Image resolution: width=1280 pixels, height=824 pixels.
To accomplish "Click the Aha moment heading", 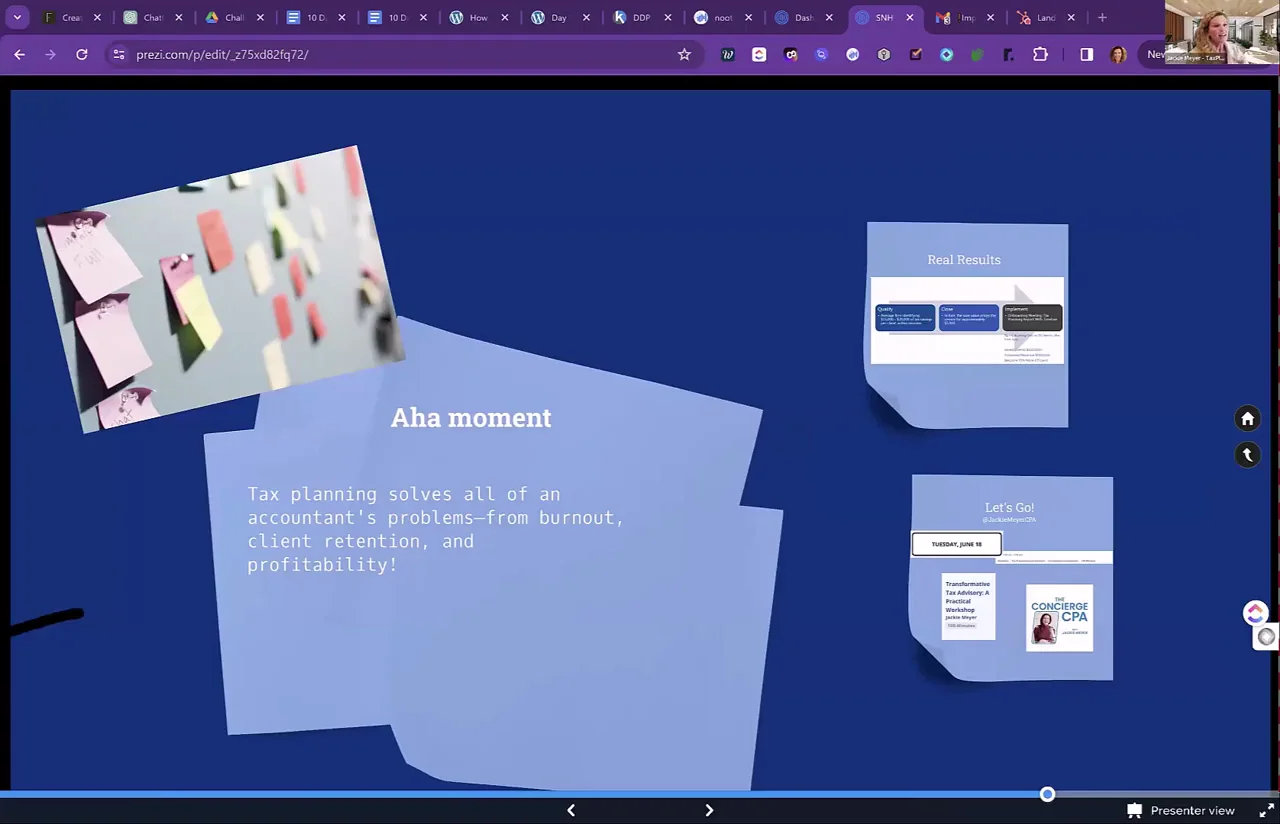I will click(470, 417).
